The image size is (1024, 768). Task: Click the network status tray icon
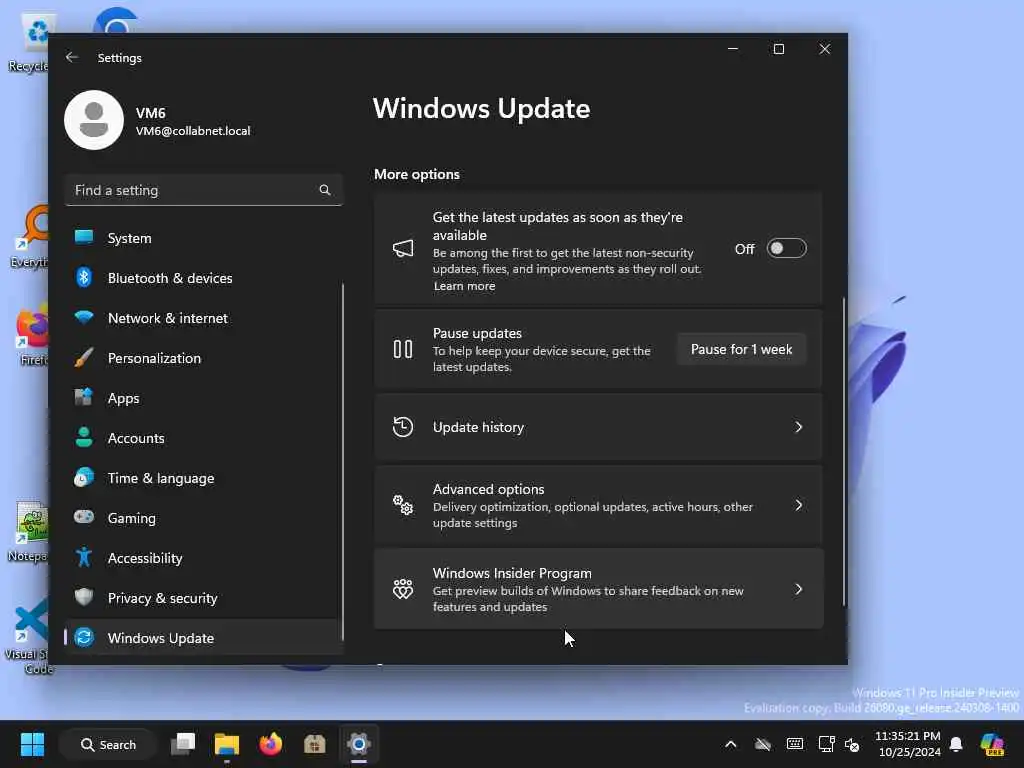(826, 744)
